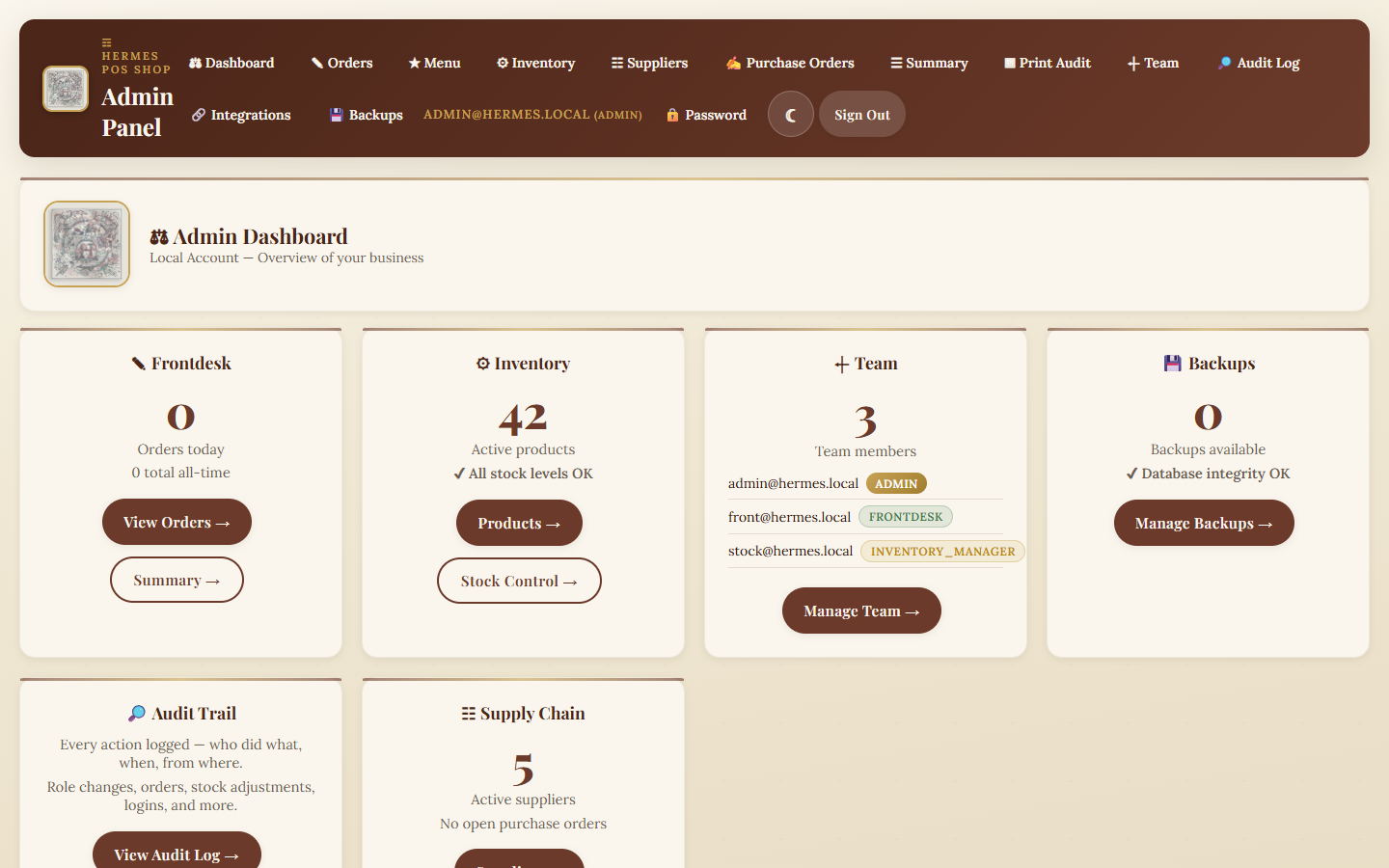Viewport: 1389px width, 868px height.
Task: Open the Dashboard nav item
Action: click(x=231, y=63)
